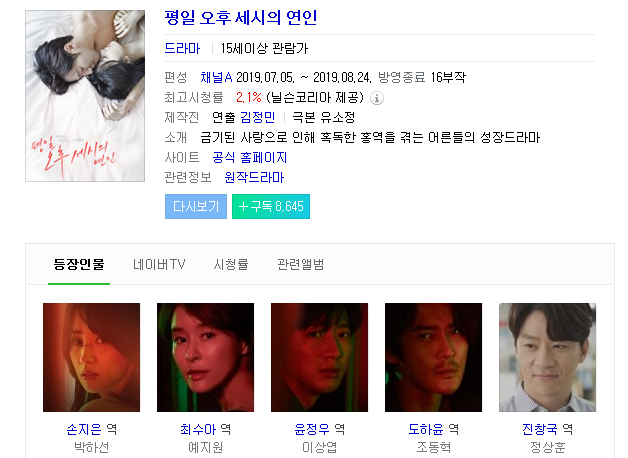Open actor 박하선 name under 손지은
Screen dimensions: 628x458
(92, 447)
